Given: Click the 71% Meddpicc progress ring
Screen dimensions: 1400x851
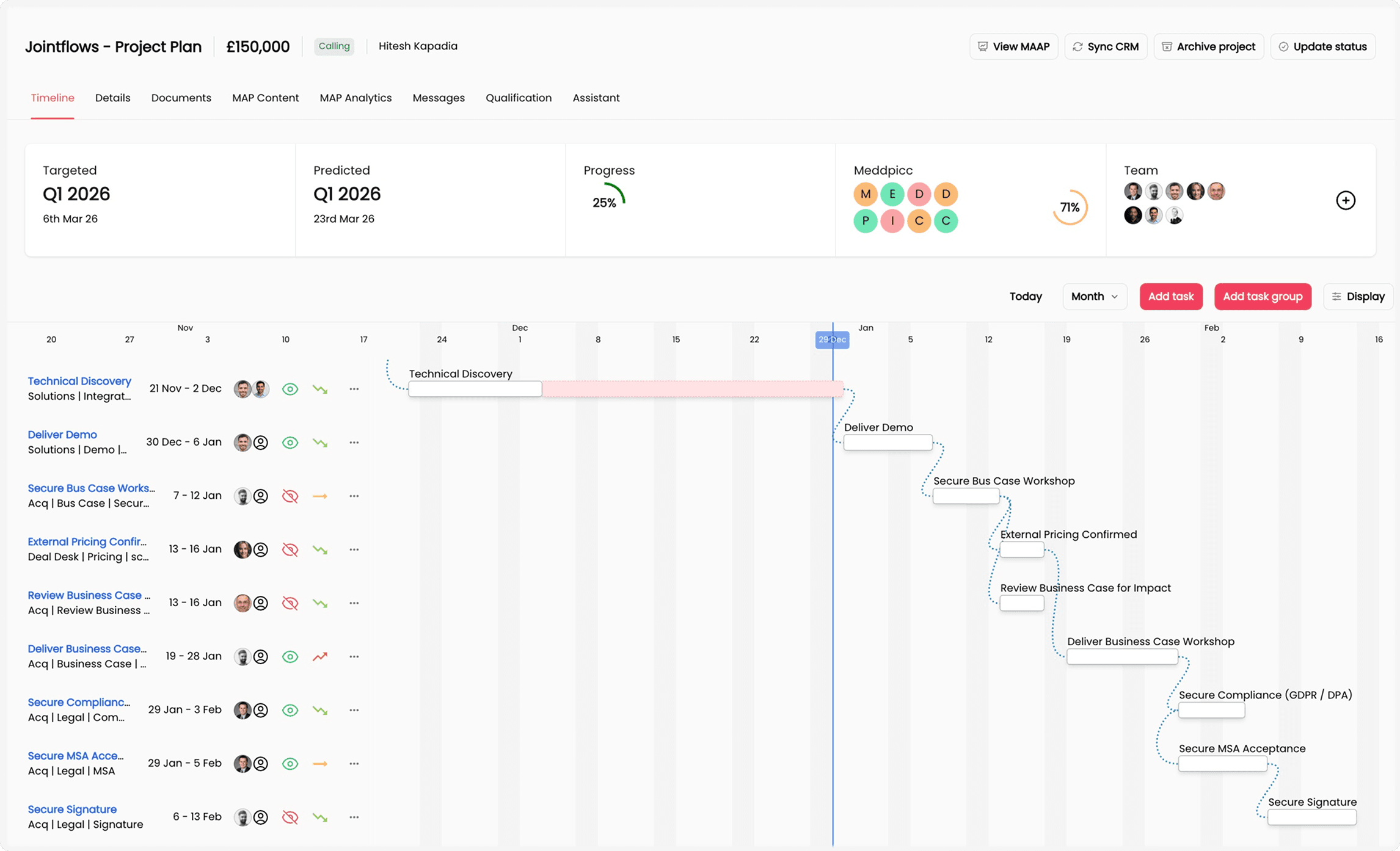Looking at the screenshot, I should tap(1070, 208).
